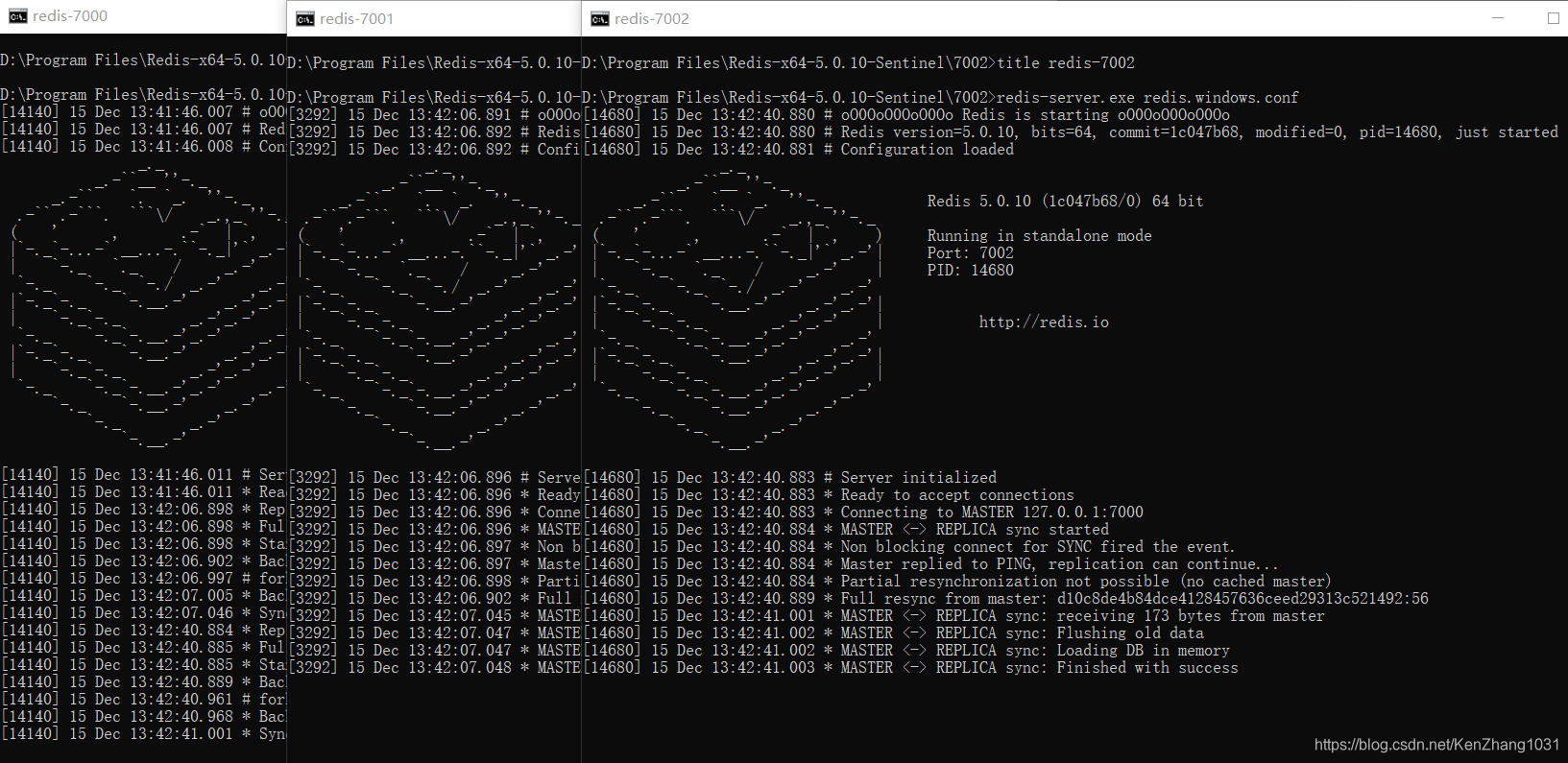Click the 13:42:06.892 '# Confi' line in redis-7001
Viewport: 1568px width, 763px height.
(435, 150)
